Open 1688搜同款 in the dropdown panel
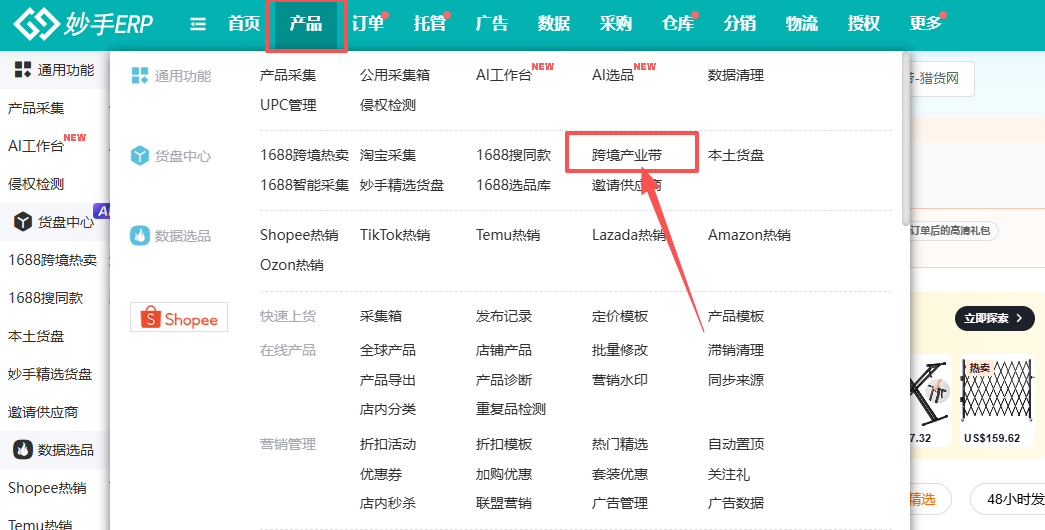1045x530 pixels. [x=513, y=155]
